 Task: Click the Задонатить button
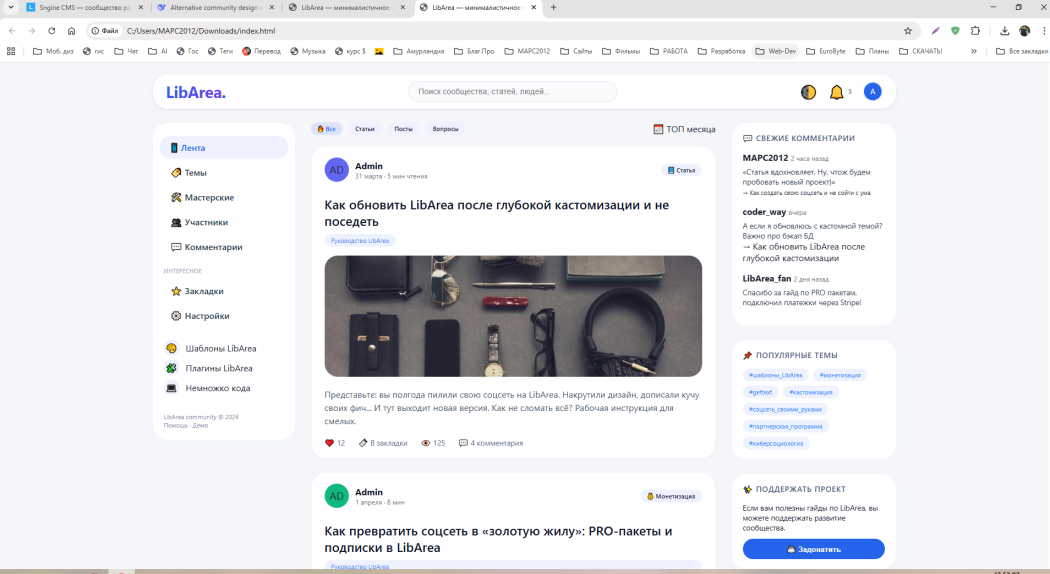(x=813, y=549)
